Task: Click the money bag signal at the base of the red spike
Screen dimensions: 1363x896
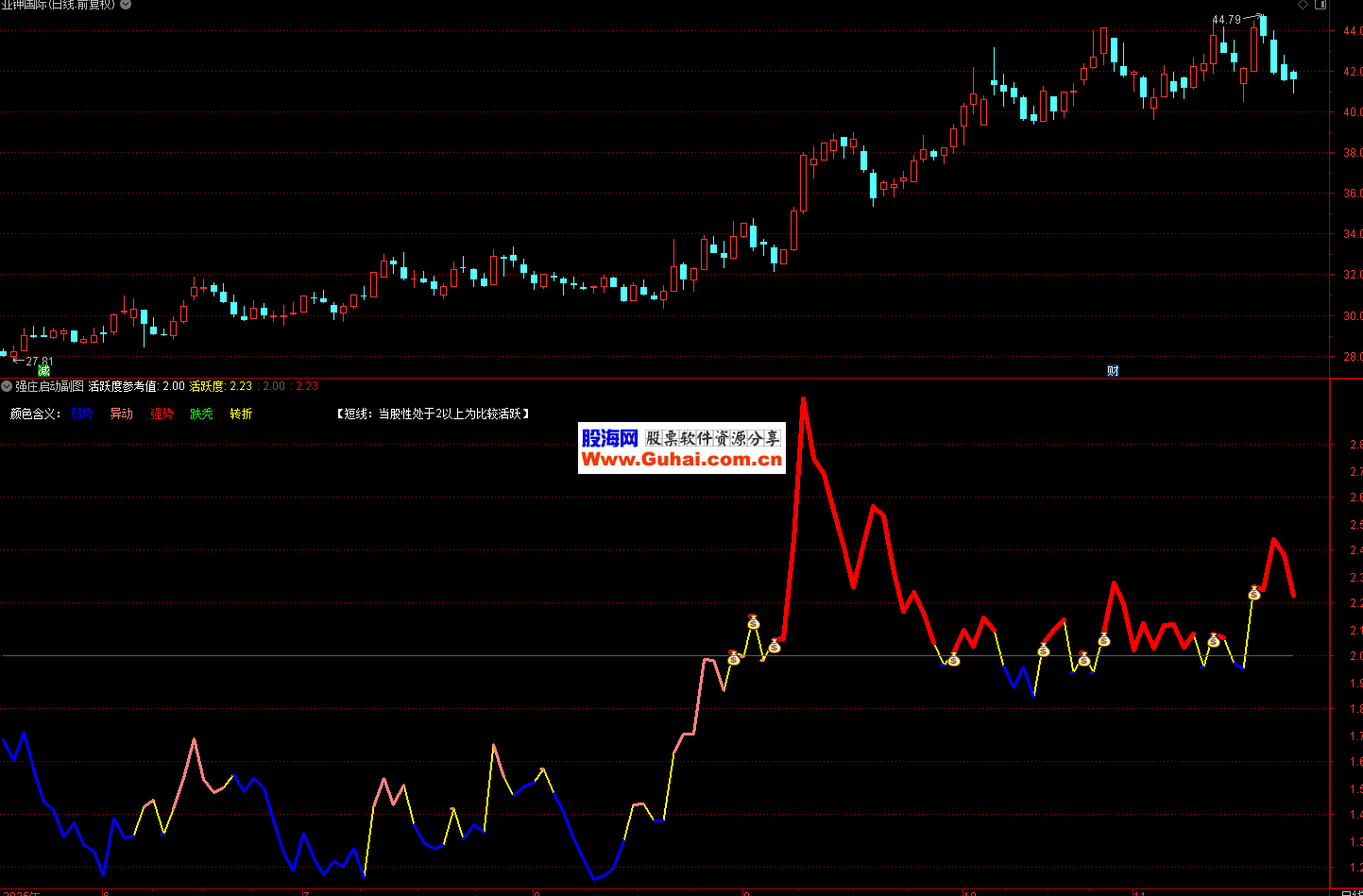Action: tap(775, 646)
